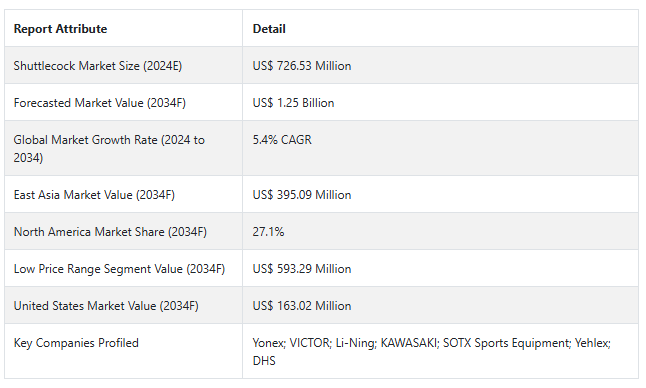646x388 pixels.
Task: Click the US$ 163.02 Million value
Action: click(302, 306)
